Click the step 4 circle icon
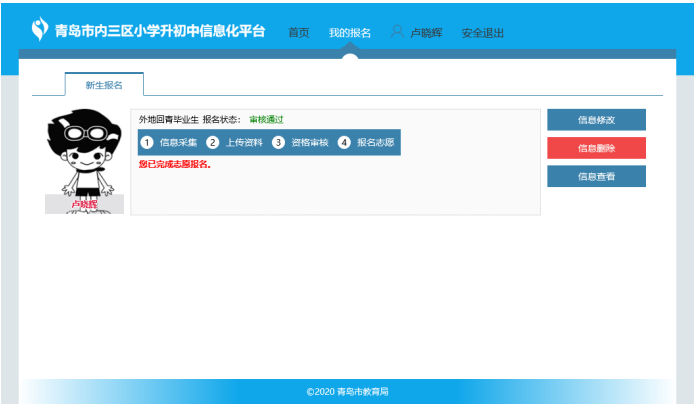This screenshot has height=404, width=696. 344,142
